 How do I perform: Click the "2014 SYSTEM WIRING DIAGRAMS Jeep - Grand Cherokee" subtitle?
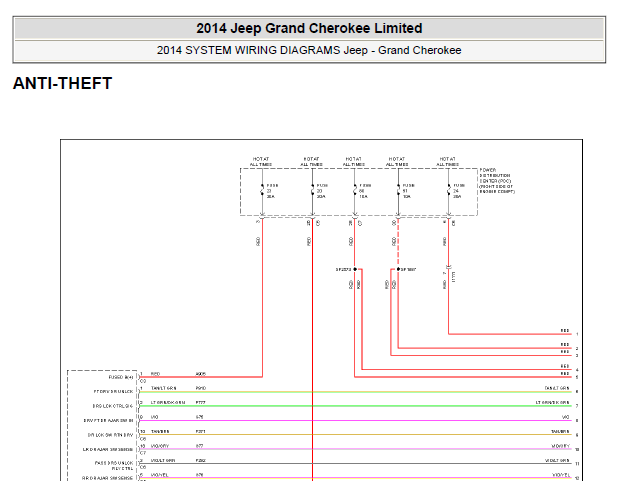pyautogui.click(x=309, y=50)
